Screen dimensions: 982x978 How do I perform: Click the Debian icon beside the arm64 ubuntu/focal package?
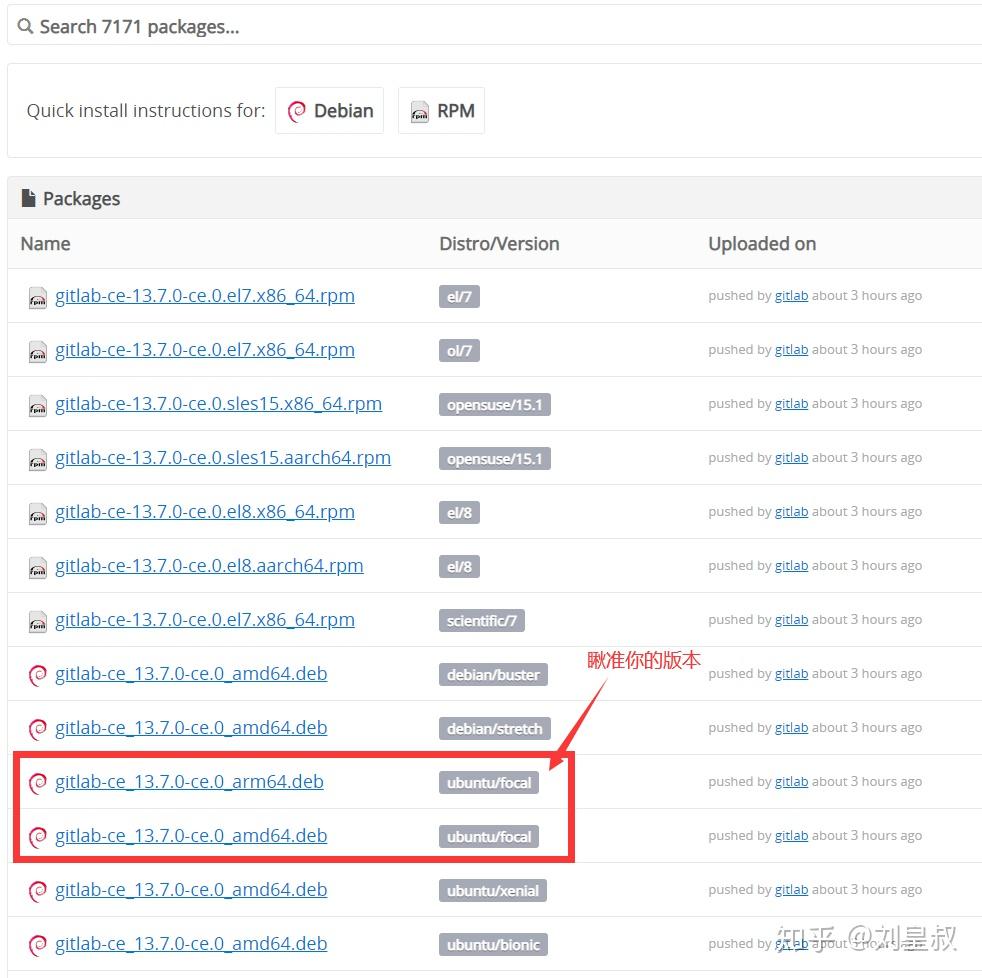pyautogui.click(x=37, y=783)
